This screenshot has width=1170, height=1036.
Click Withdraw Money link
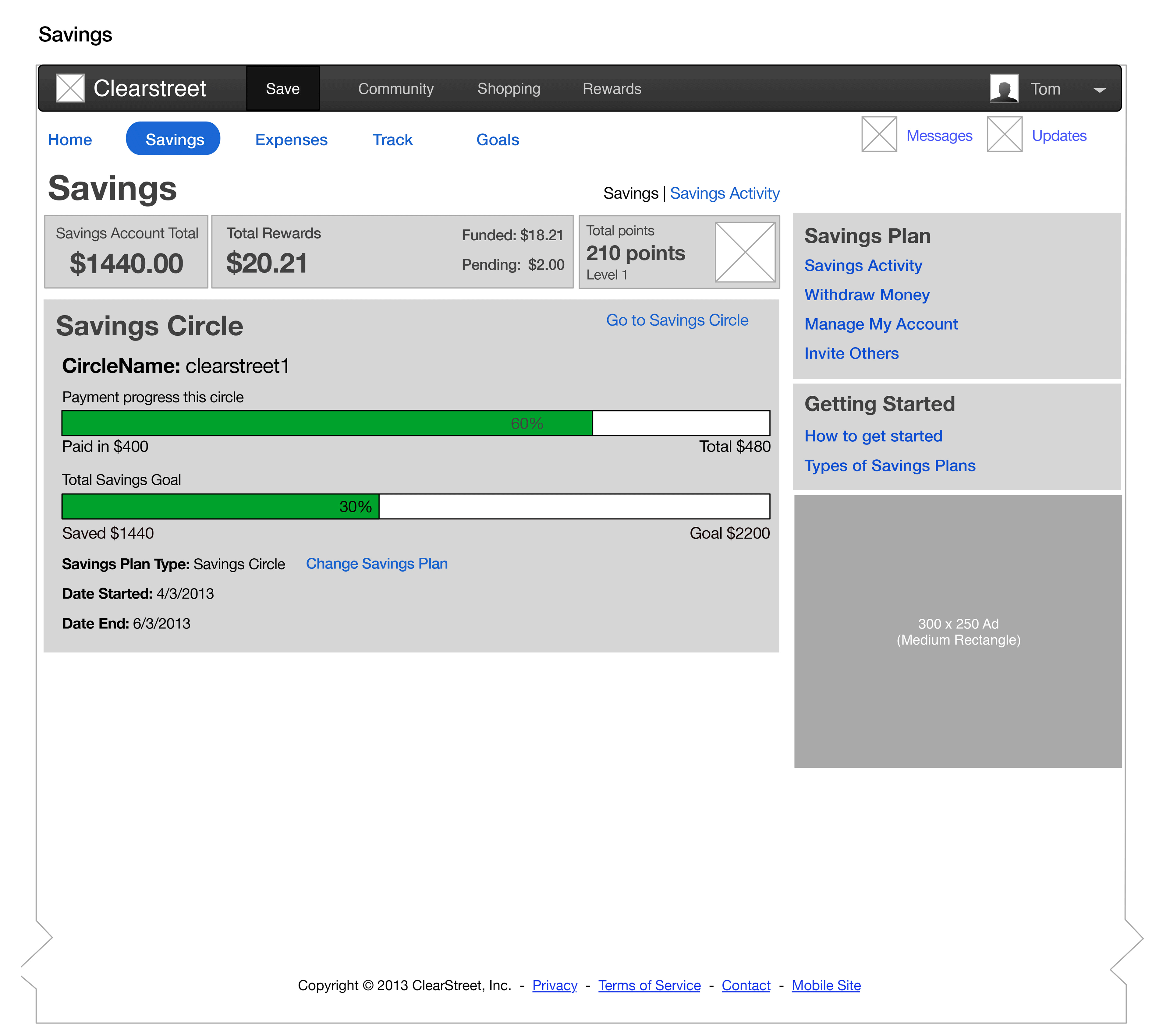867,295
